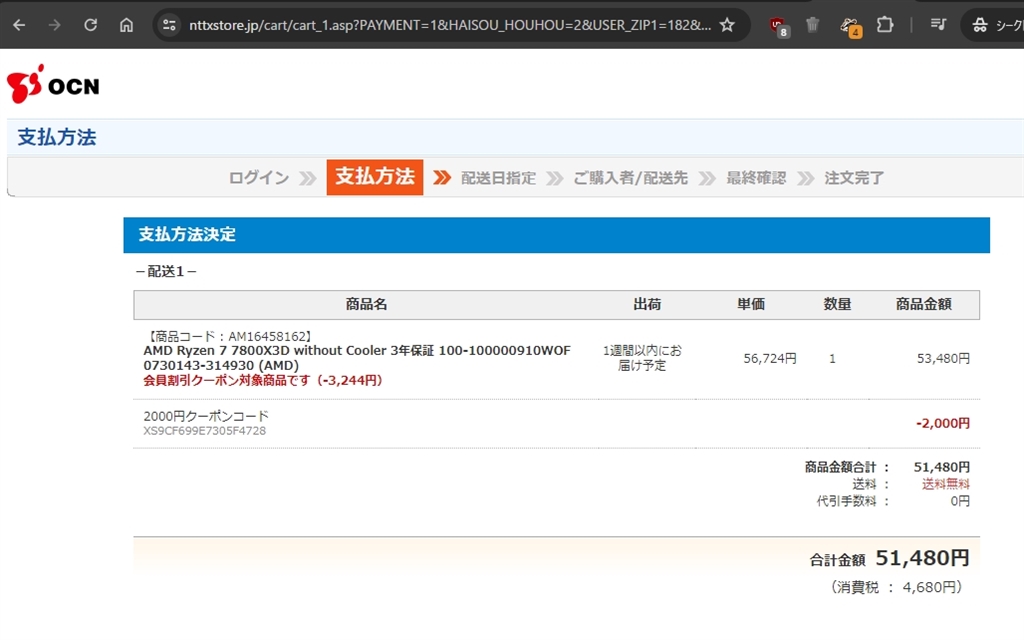Screen dimensions: 1024x640
Task: Select the ご購入者/配送先 step
Action: point(630,178)
